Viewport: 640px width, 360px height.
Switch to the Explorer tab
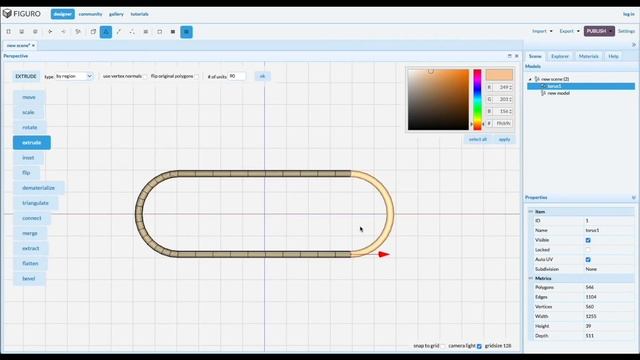coord(560,56)
